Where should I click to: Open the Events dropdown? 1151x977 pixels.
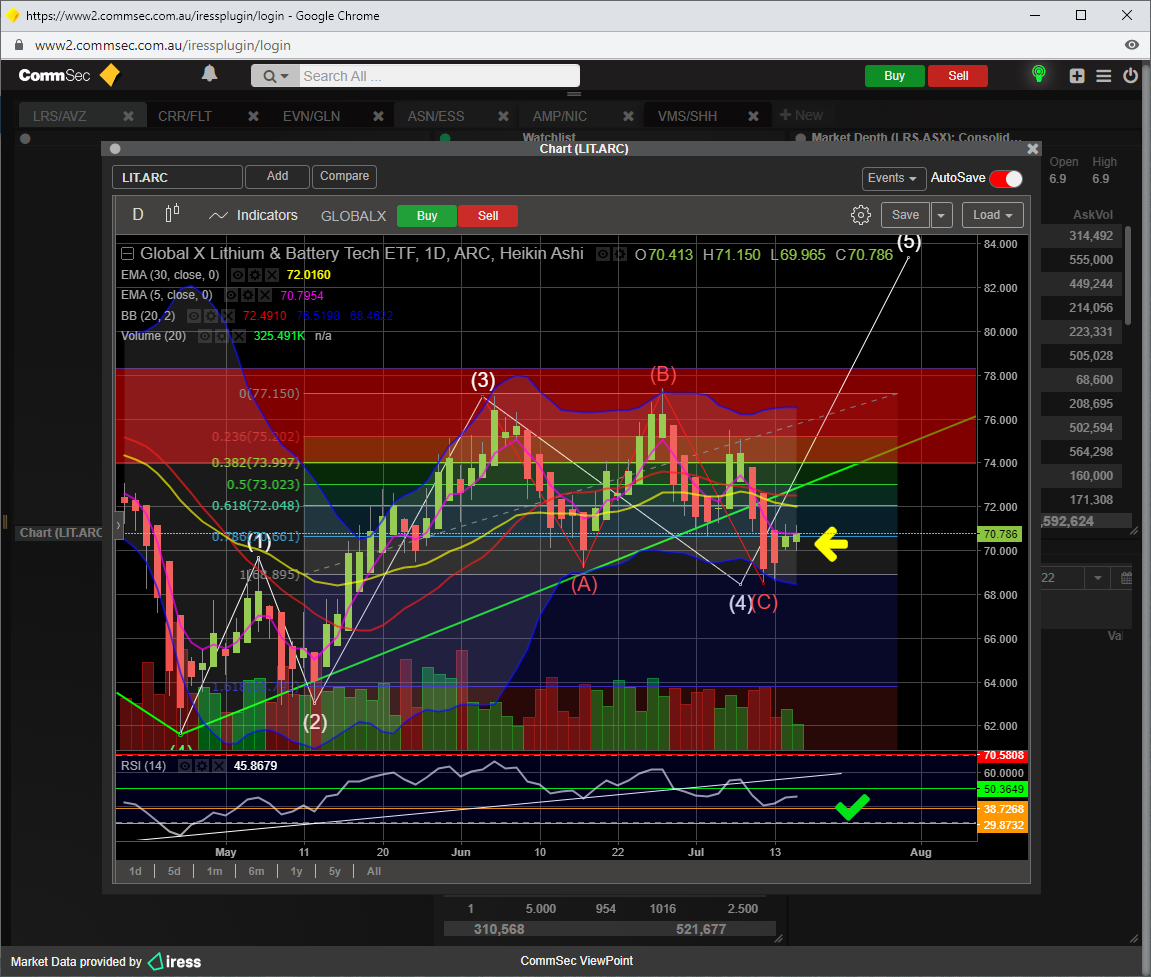click(x=892, y=178)
